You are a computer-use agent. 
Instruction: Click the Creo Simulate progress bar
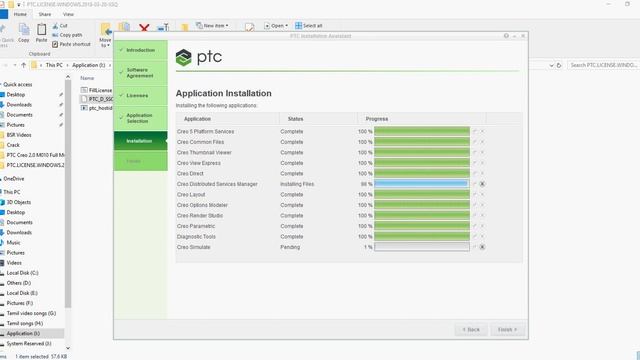pos(422,247)
